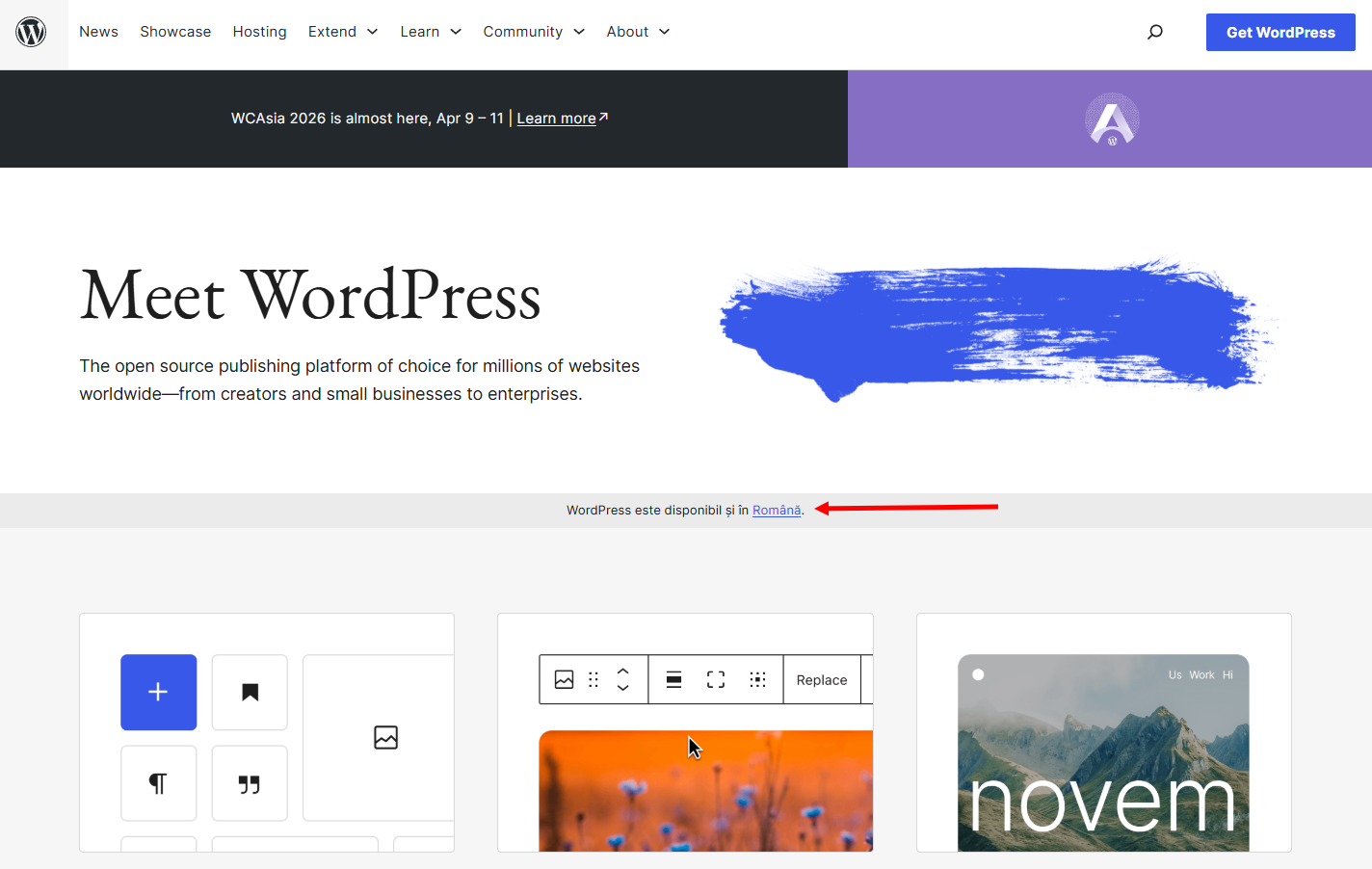The image size is (1372, 869).
Task: Click the WCAsia logo on the banner
Action: 1113,118
